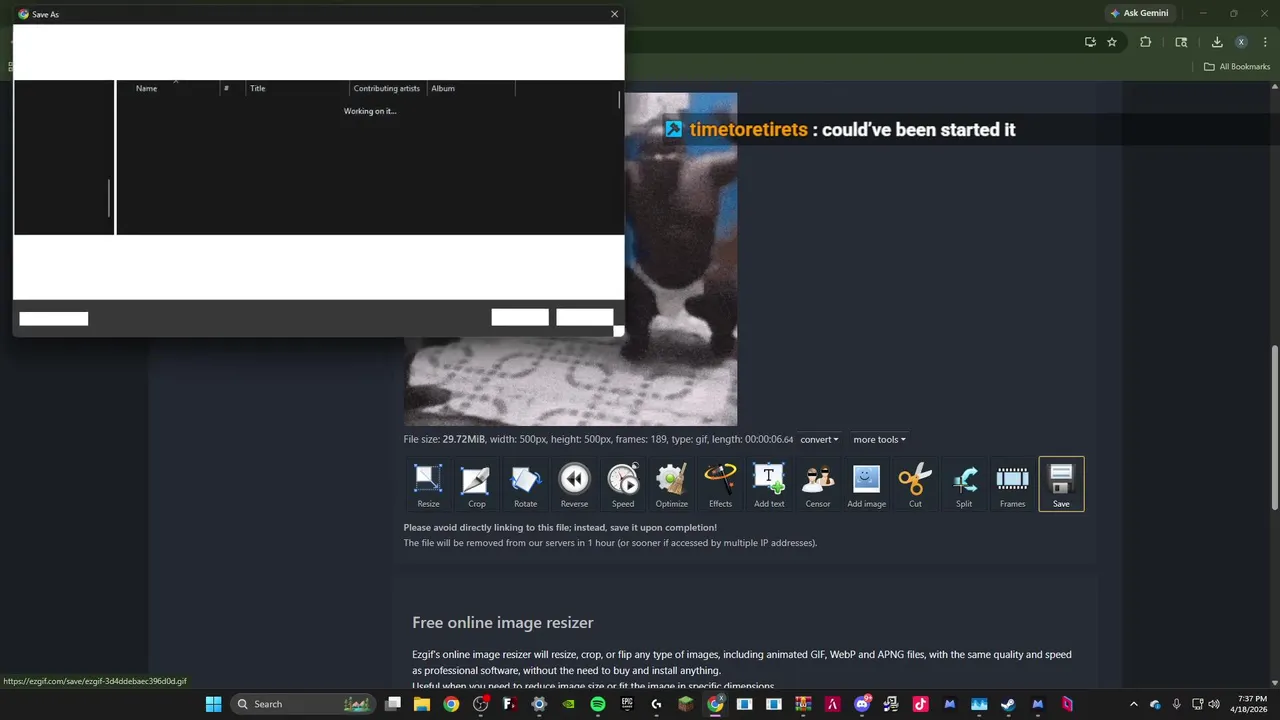Select the Cut tool
Image resolution: width=1280 pixels, height=720 pixels.
(x=915, y=485)
